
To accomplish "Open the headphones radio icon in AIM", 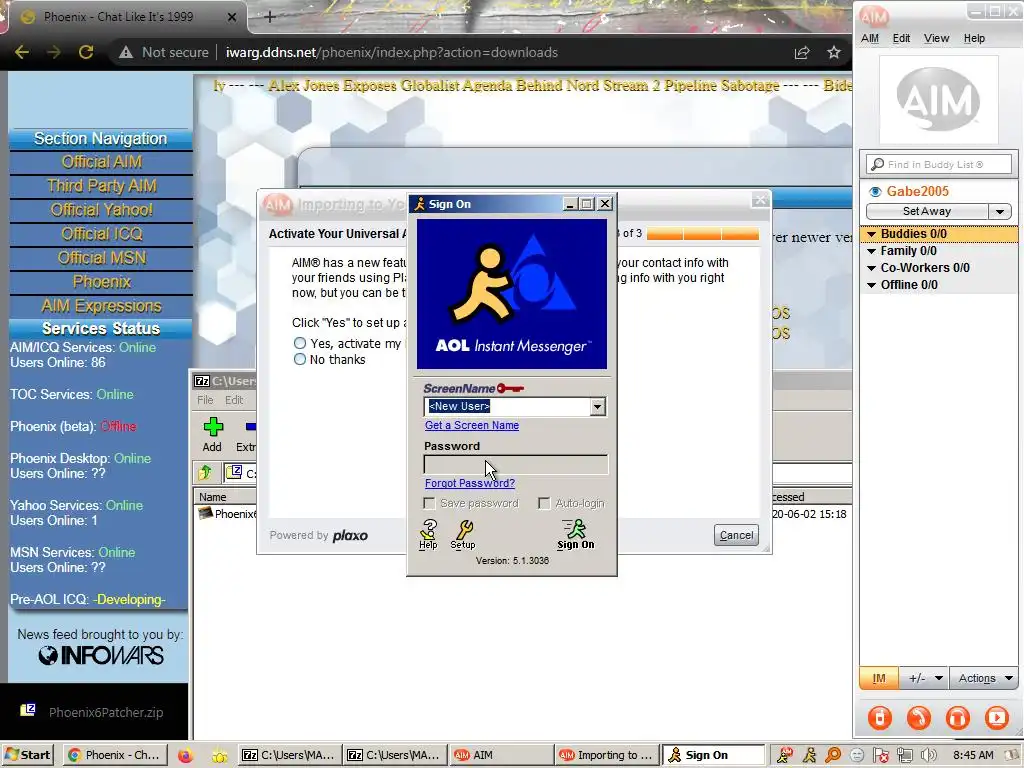I will pyautogui.click(x=957, y=717).
